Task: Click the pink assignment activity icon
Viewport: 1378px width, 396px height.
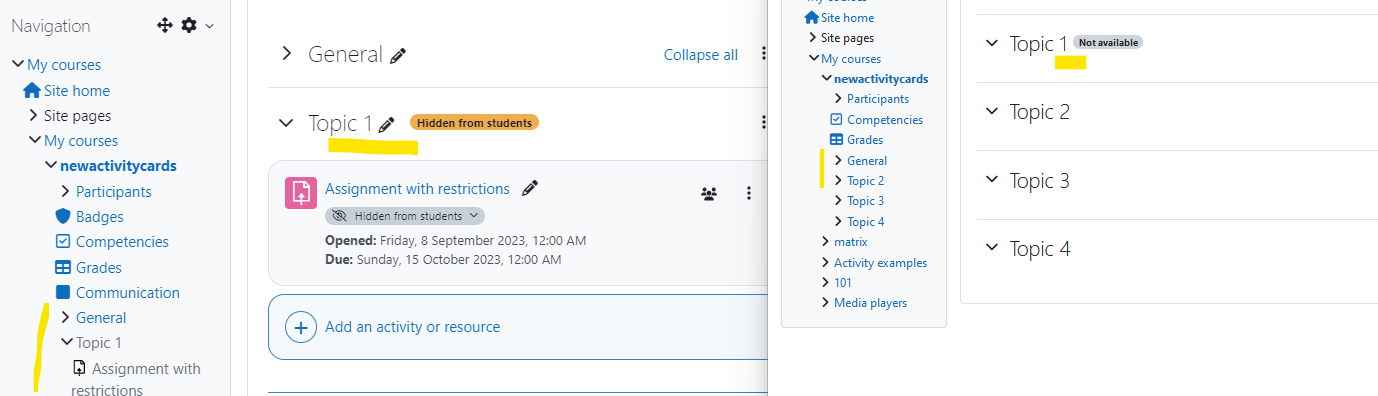Action: [301, 193]
